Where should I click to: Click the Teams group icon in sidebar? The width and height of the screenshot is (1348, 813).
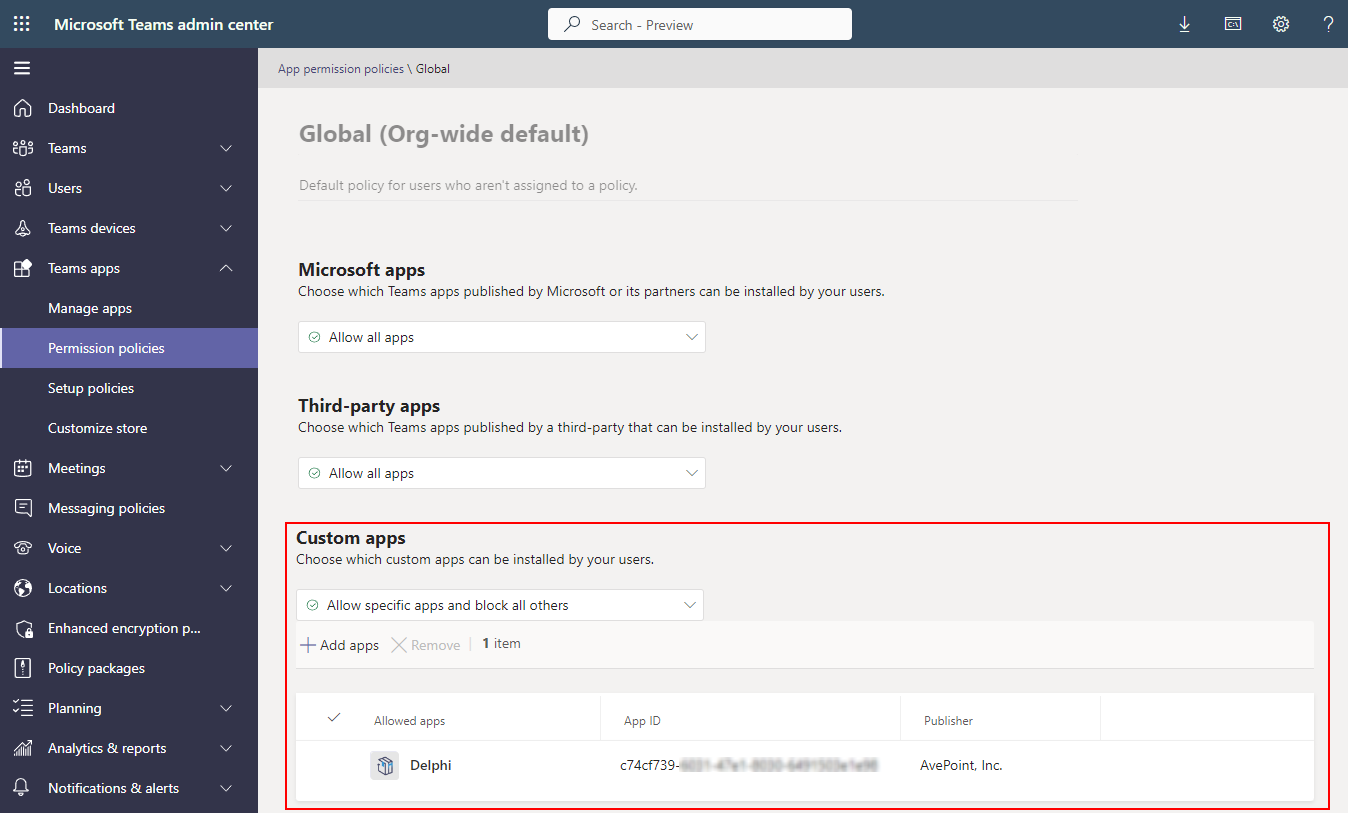23,148
